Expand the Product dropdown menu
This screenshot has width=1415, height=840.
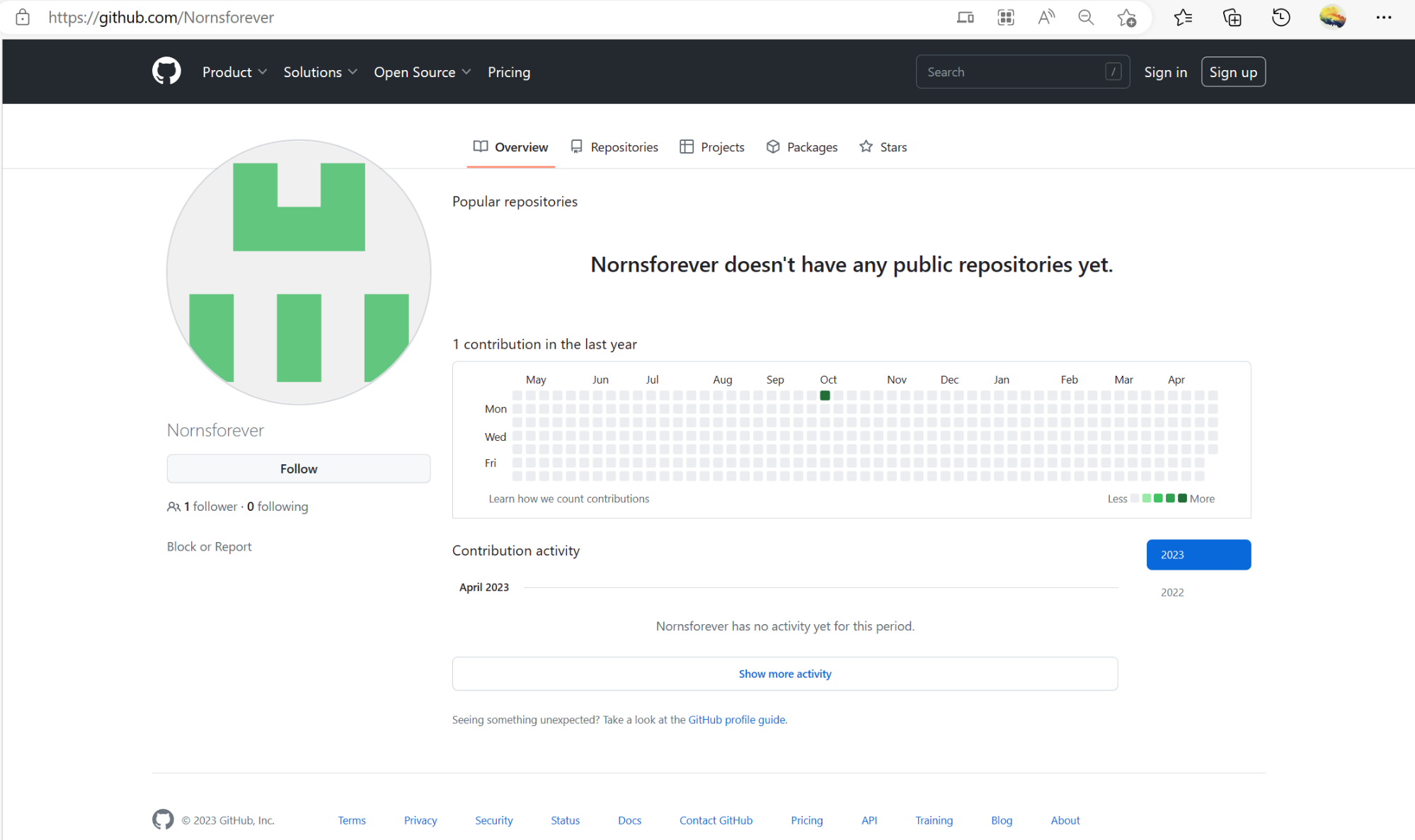234,72
